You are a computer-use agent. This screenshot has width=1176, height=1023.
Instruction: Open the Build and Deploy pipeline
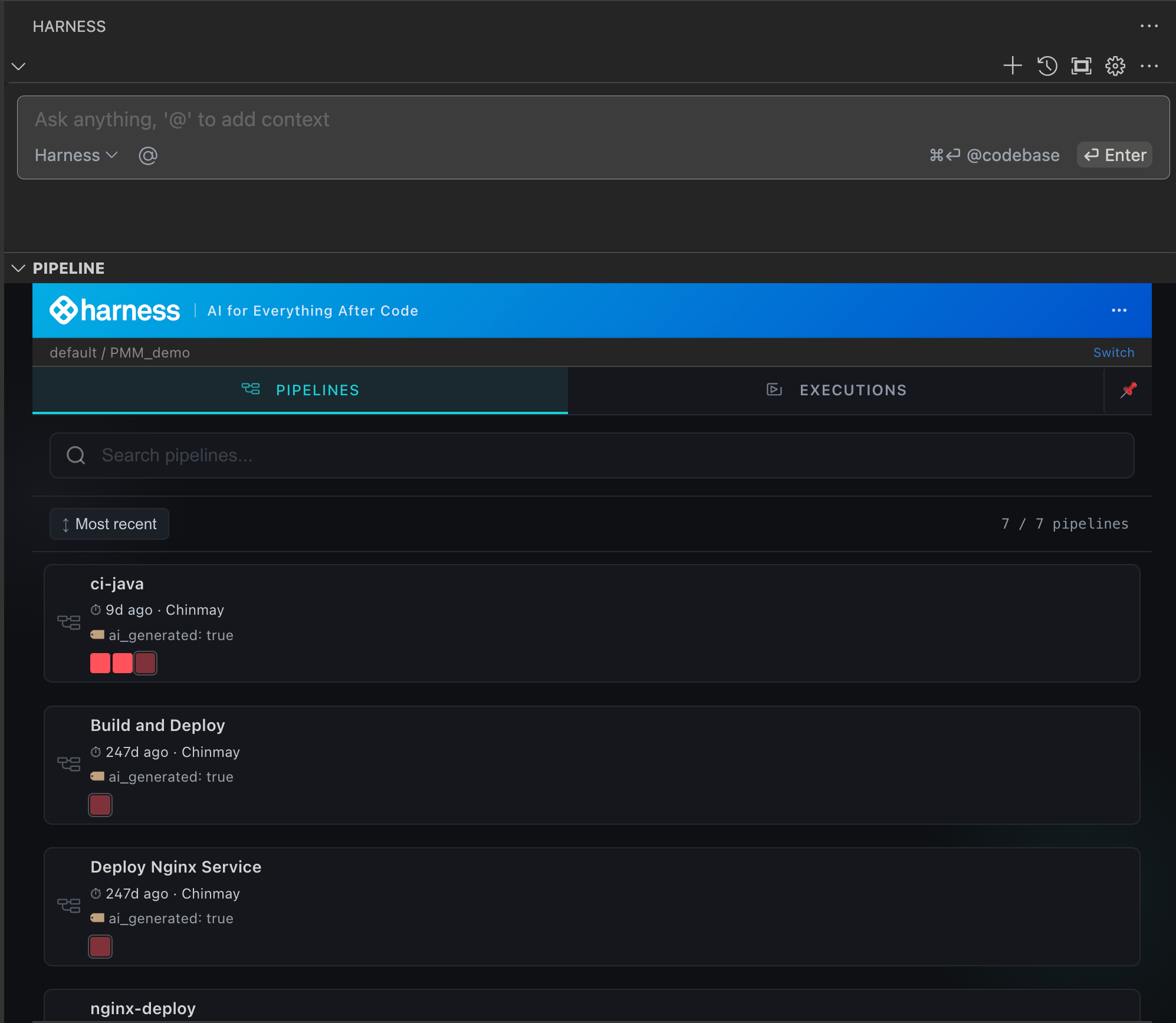(592, 765)
